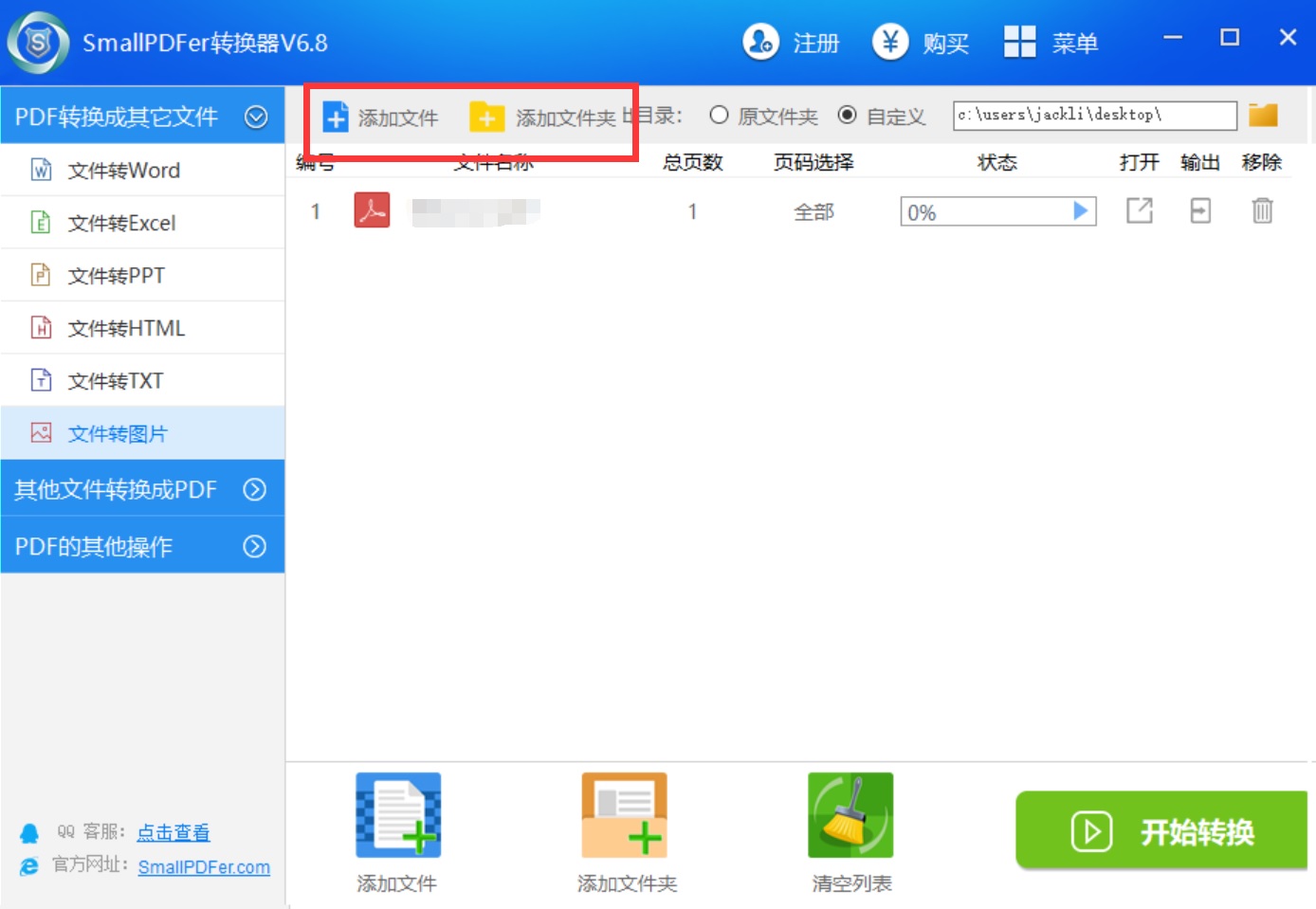Click the output folder icon in row 1
Image resolution: width=1316 pixels, height=909 pixels.
pyautogui.click(x=1200, y=210)
